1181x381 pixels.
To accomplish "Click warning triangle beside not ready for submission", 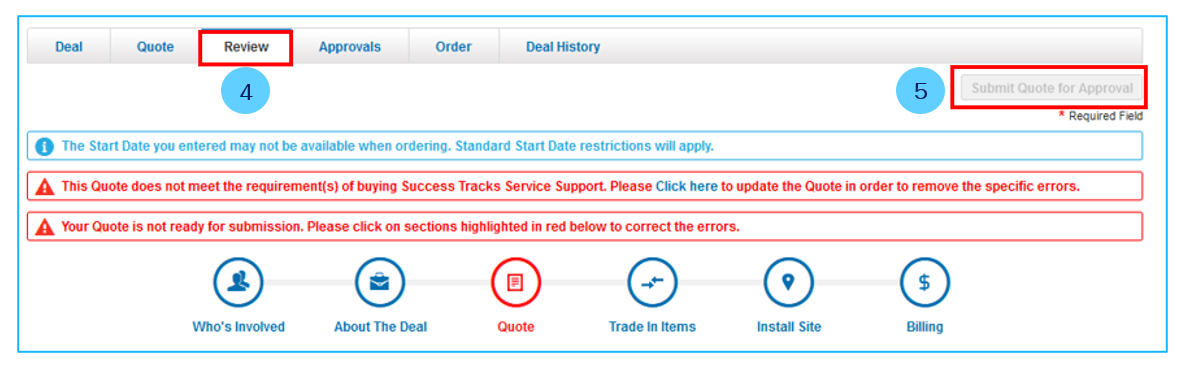I will click(45, 226).
